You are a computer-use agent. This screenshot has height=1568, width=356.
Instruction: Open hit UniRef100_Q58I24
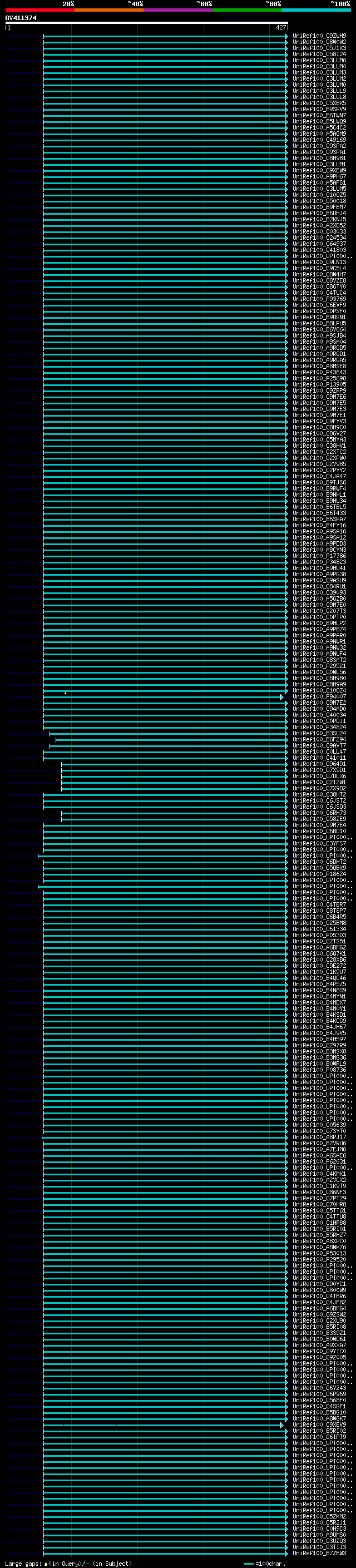[319, 54]
